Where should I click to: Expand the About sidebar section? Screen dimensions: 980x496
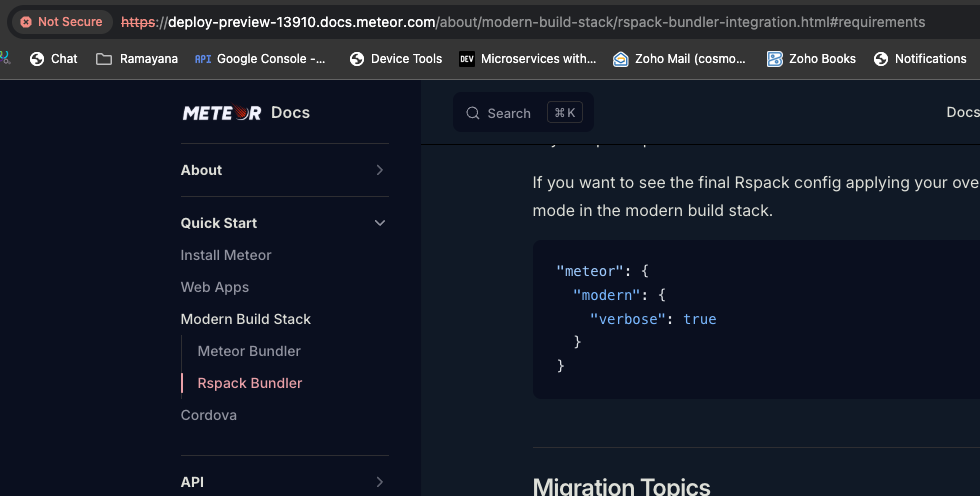click(x=284, y=170)
